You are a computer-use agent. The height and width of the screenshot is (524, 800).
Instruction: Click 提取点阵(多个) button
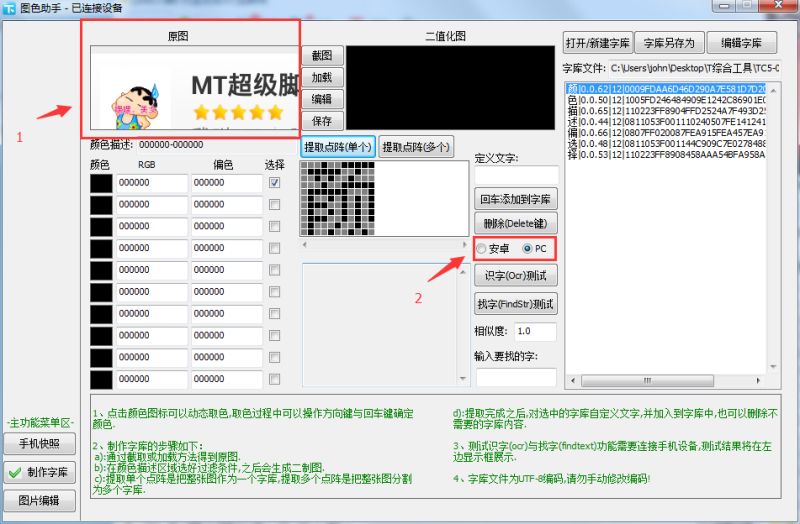pos(416,147)
